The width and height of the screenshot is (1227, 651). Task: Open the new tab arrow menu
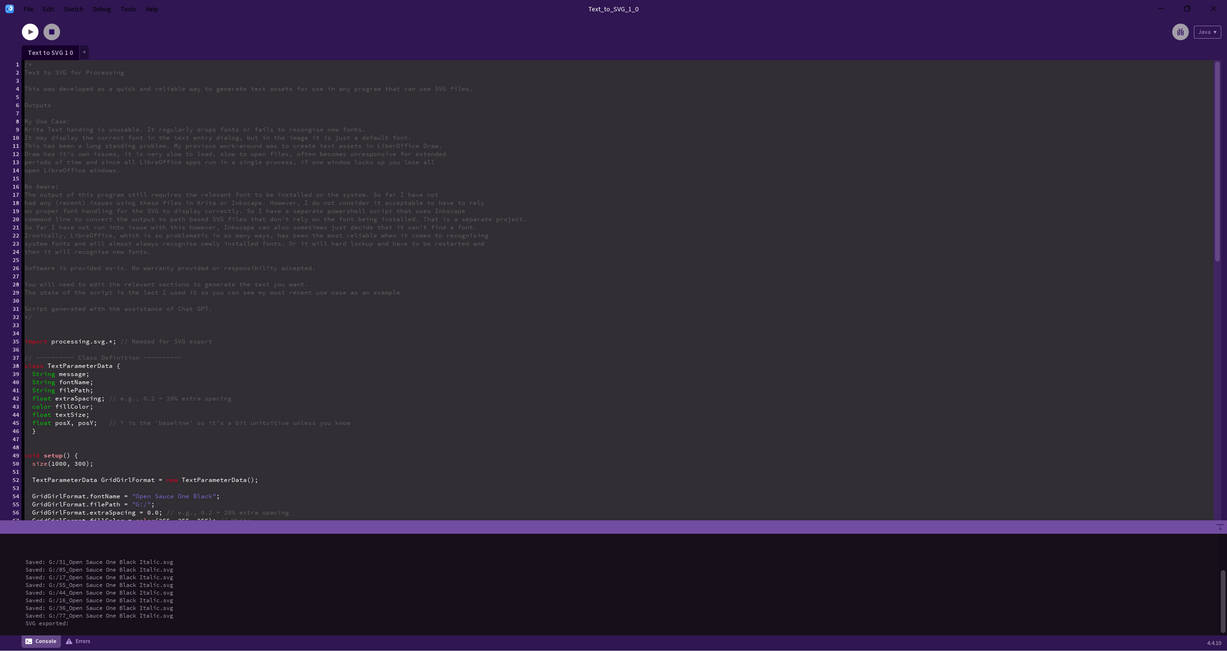pos(84,52)
